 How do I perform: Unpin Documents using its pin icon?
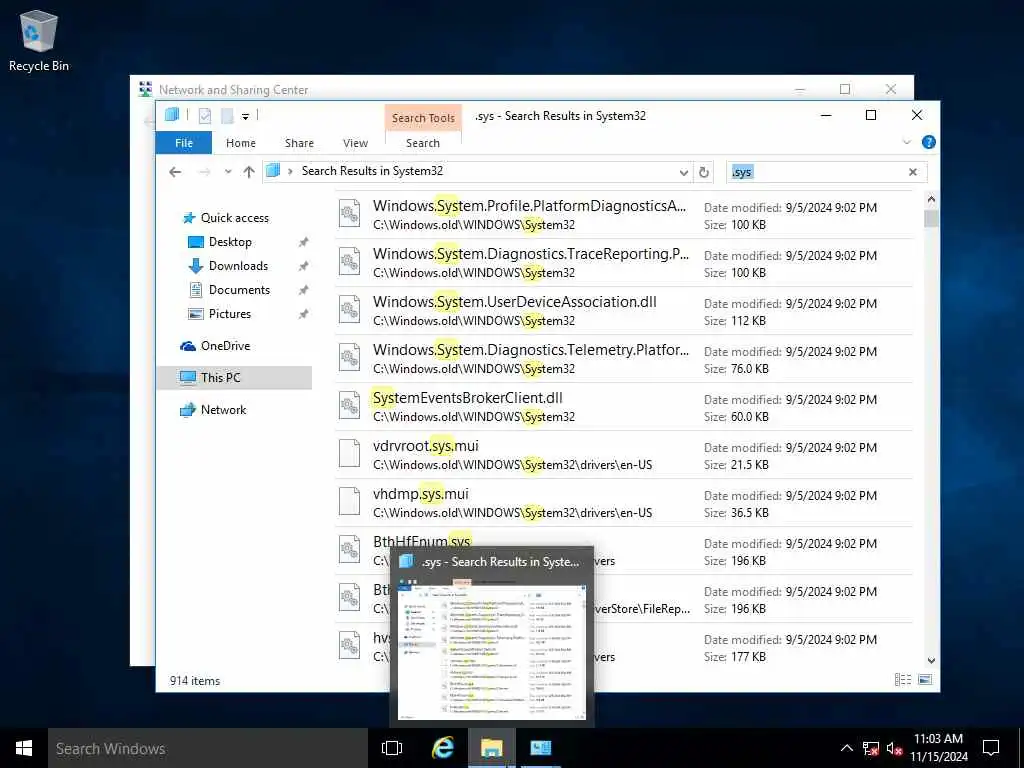click(303, 291)
